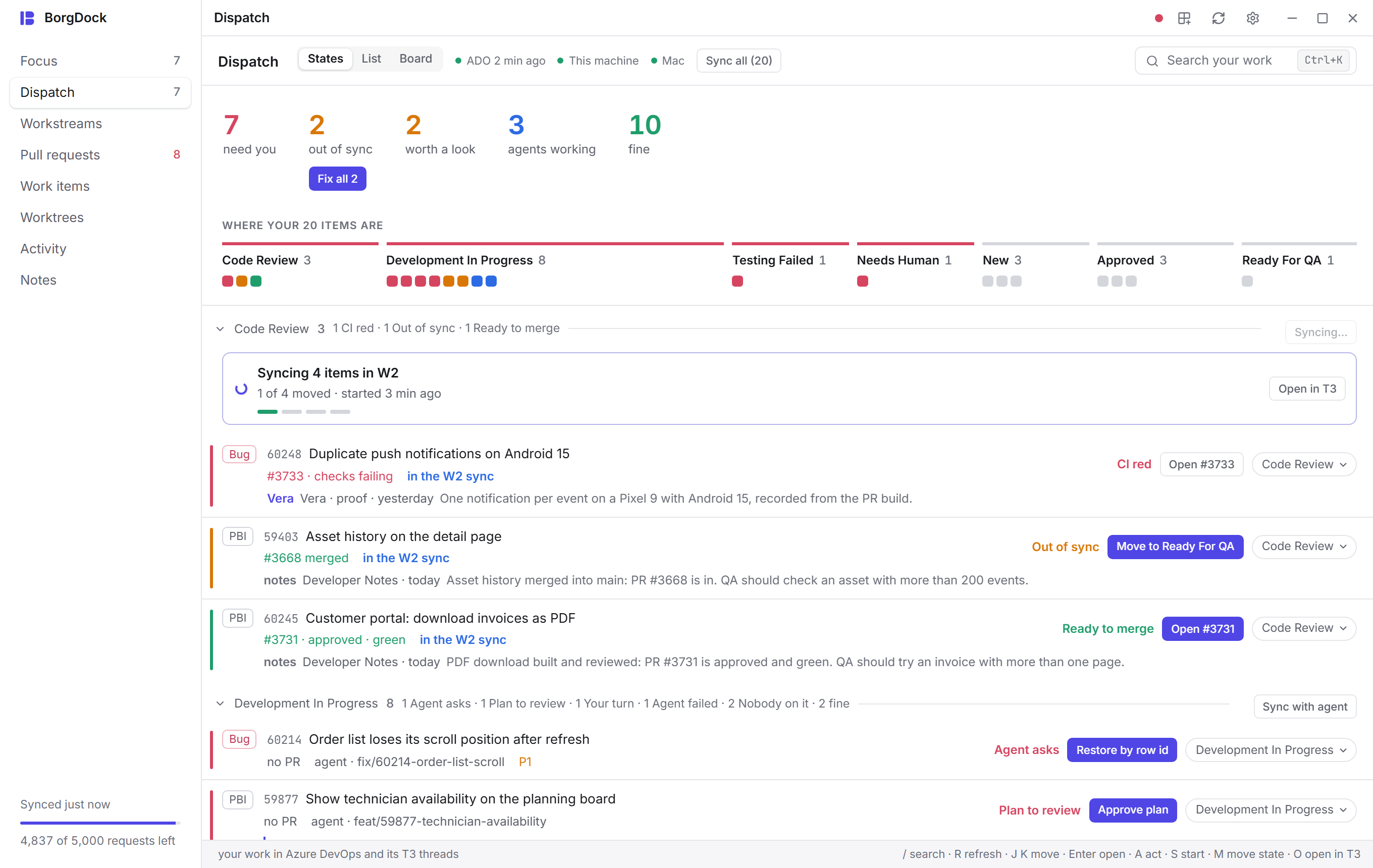Collapse the Code Review section chevron

220,329
